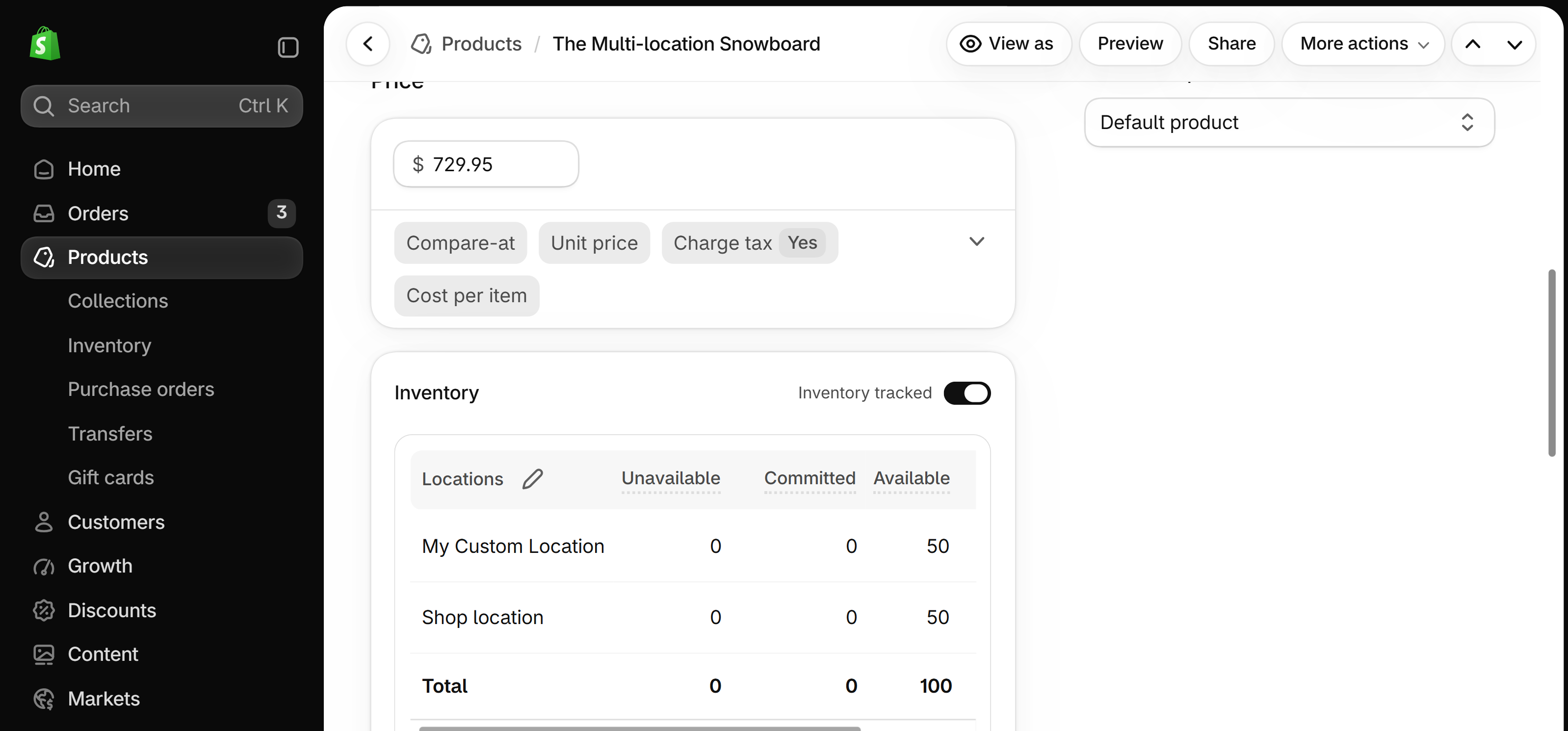Click the inventory table horizontal scrollbar
Screen dimensions: 1568x731
(640, 728)
